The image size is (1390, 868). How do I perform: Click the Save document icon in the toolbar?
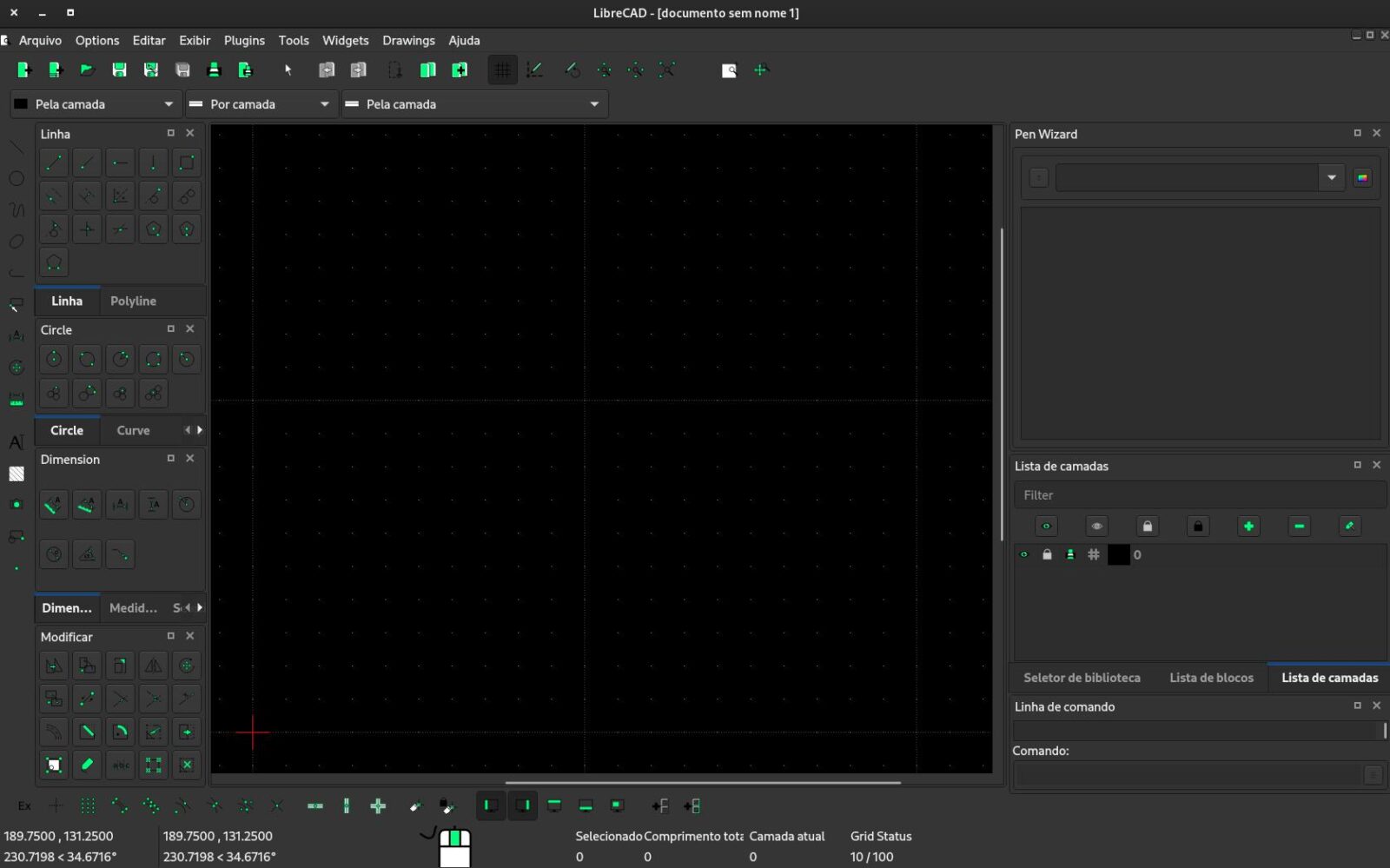click(x=120, y=70)
